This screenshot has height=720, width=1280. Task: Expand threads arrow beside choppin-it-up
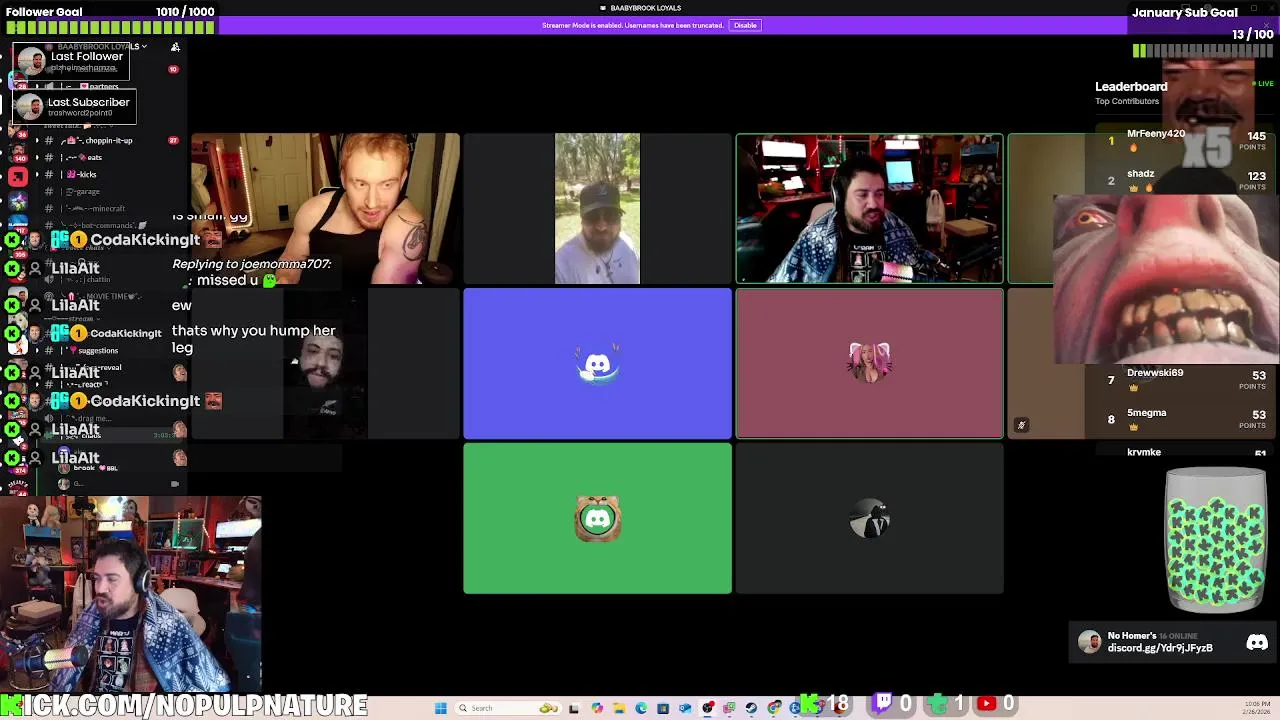tap(37, 141)
